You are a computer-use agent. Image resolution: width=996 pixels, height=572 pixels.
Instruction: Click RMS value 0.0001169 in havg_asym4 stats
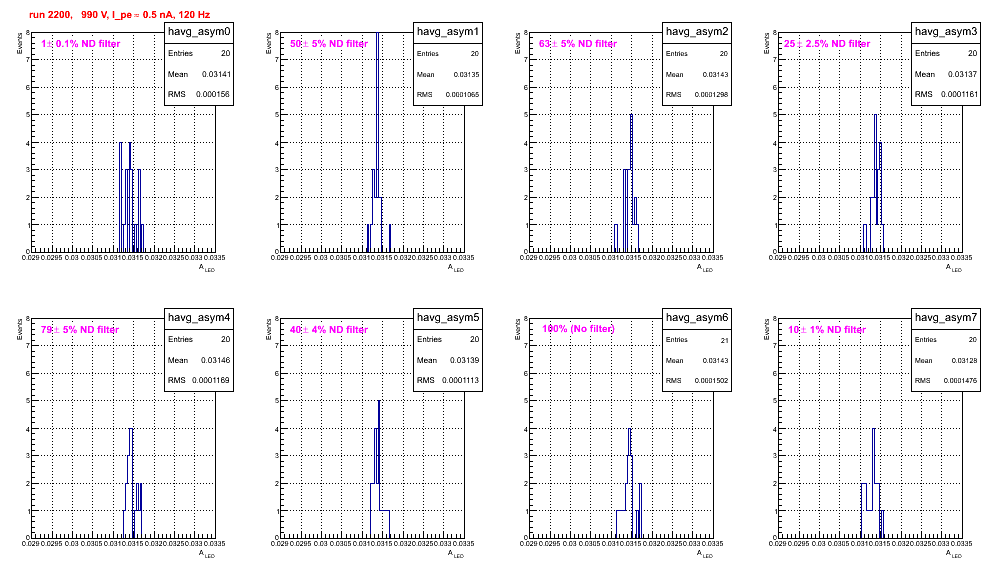click(212, 380)
